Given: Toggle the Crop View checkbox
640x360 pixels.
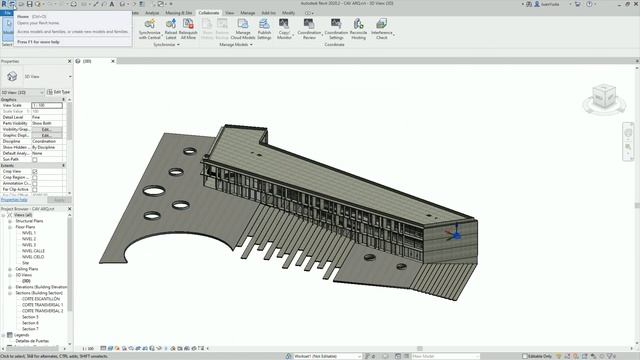Looking at the screenshot, I should (x=35, y=171).
